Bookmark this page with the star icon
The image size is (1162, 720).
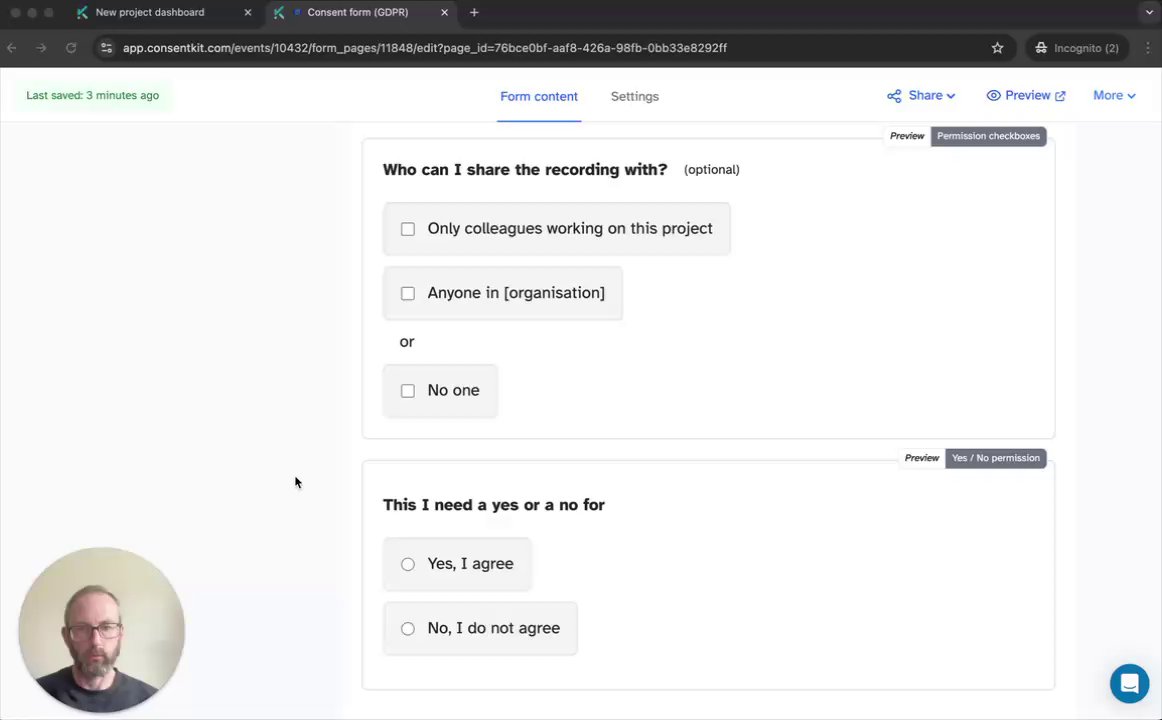[997, 48]
